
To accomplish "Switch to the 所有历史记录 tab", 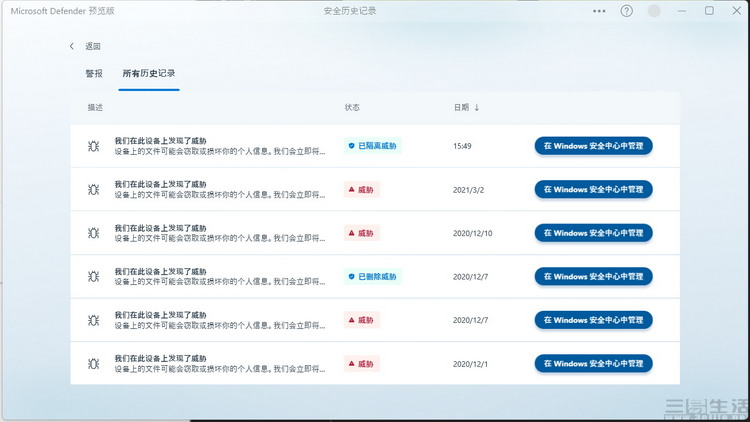I will click(x=149, y=74).
